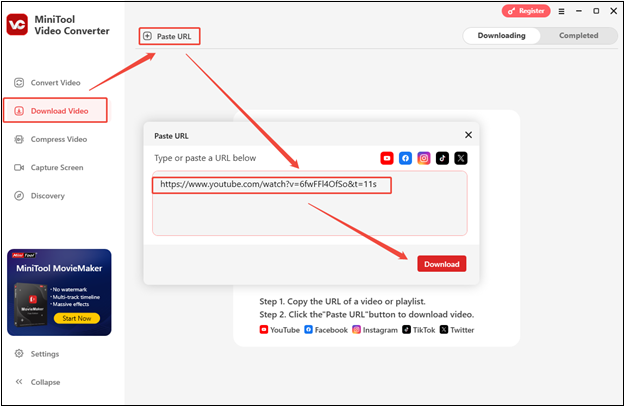Click the TikTok icon below the steps
Image resolution: width=624 pixels, height=406 pixels.
click(406, 330)
